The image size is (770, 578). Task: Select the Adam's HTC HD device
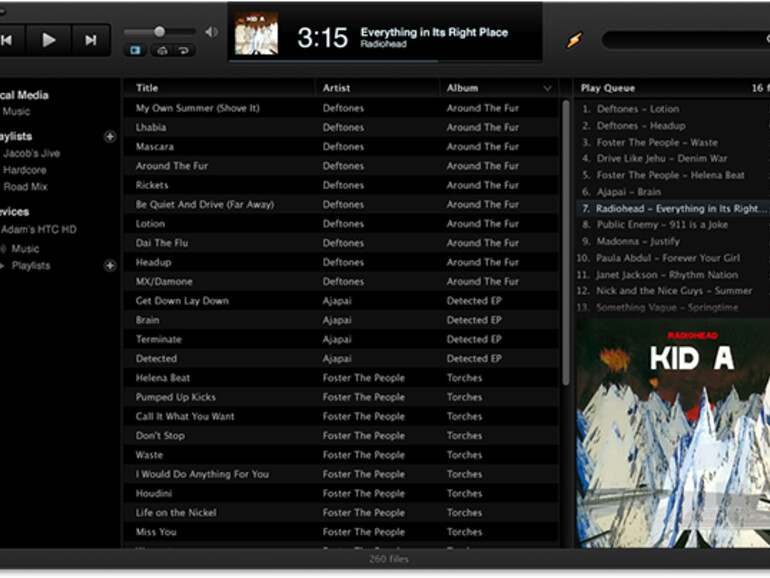[x=39, y=229]
